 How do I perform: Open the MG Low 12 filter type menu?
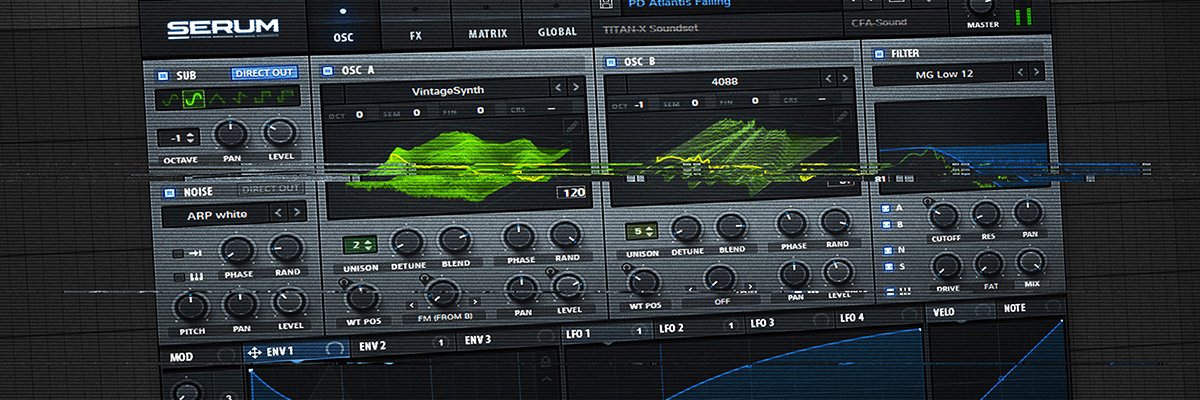(x=943, y=74)
